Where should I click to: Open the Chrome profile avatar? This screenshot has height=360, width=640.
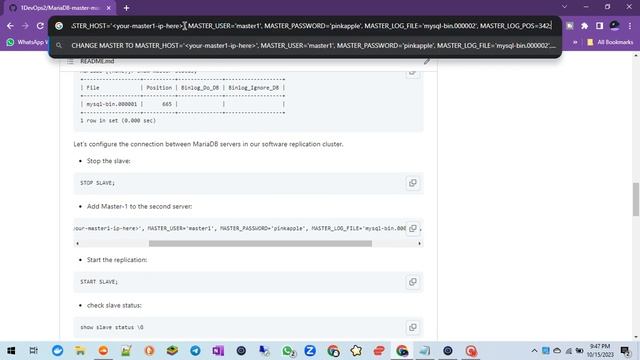(614, 26)
